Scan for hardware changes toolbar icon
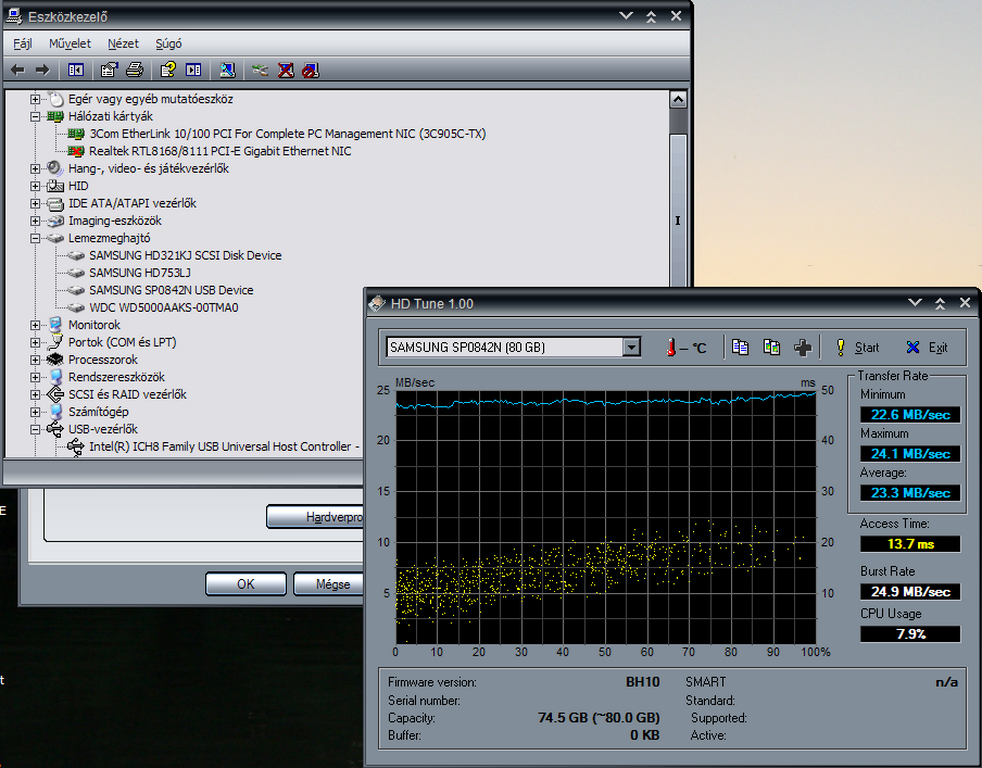 pyautogui.click(x=227, y=70)
